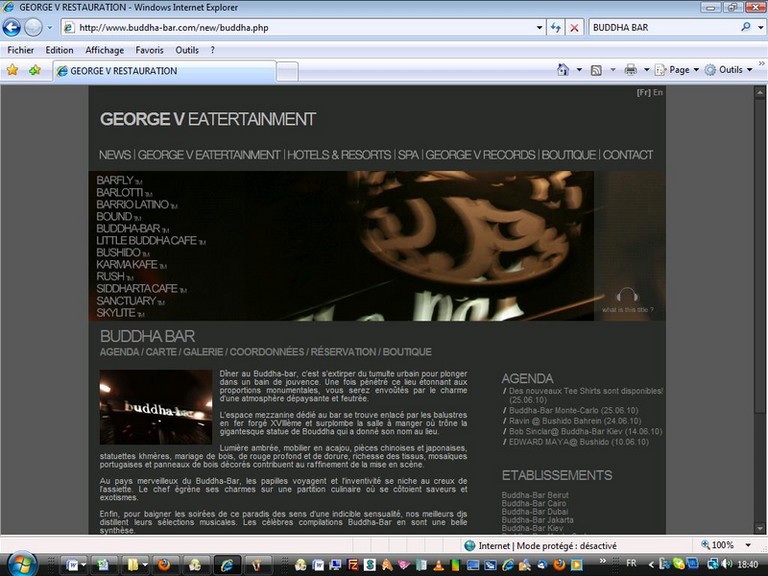The image size is (768, 576).
Task: Open the Favorites Center star icon
Action: pos(13,70)
